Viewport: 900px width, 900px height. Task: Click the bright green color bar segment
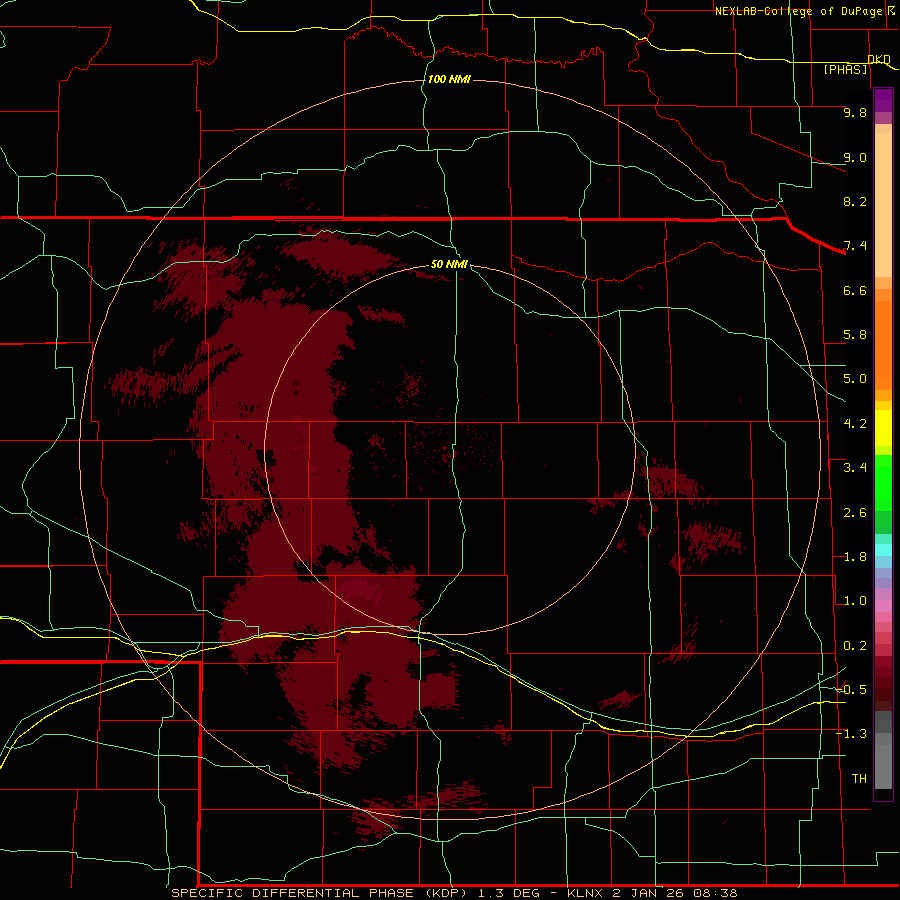883,482
